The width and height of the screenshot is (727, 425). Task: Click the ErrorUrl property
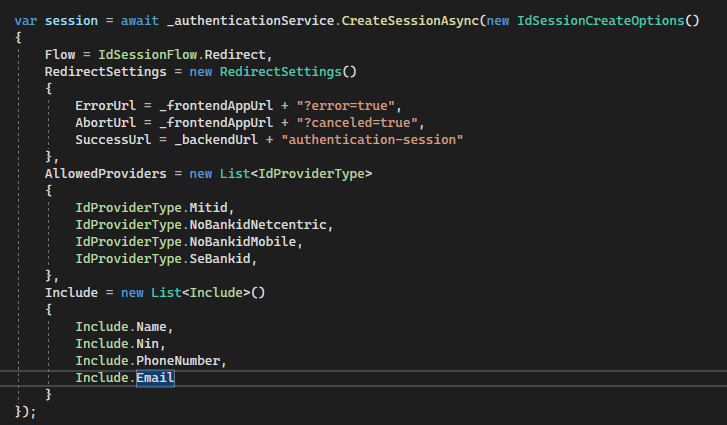pos(106,106)
